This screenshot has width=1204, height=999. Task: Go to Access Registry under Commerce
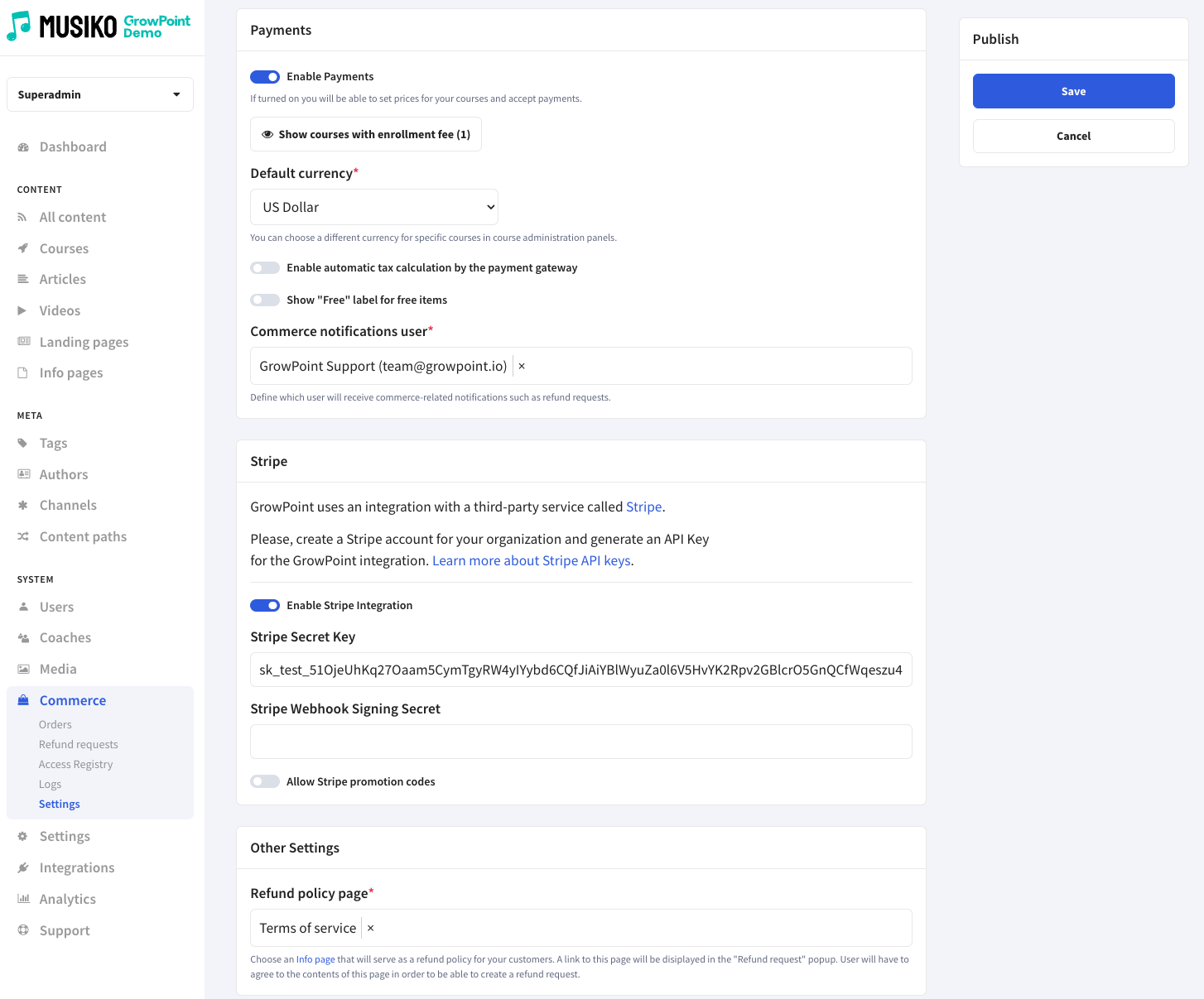75,765
